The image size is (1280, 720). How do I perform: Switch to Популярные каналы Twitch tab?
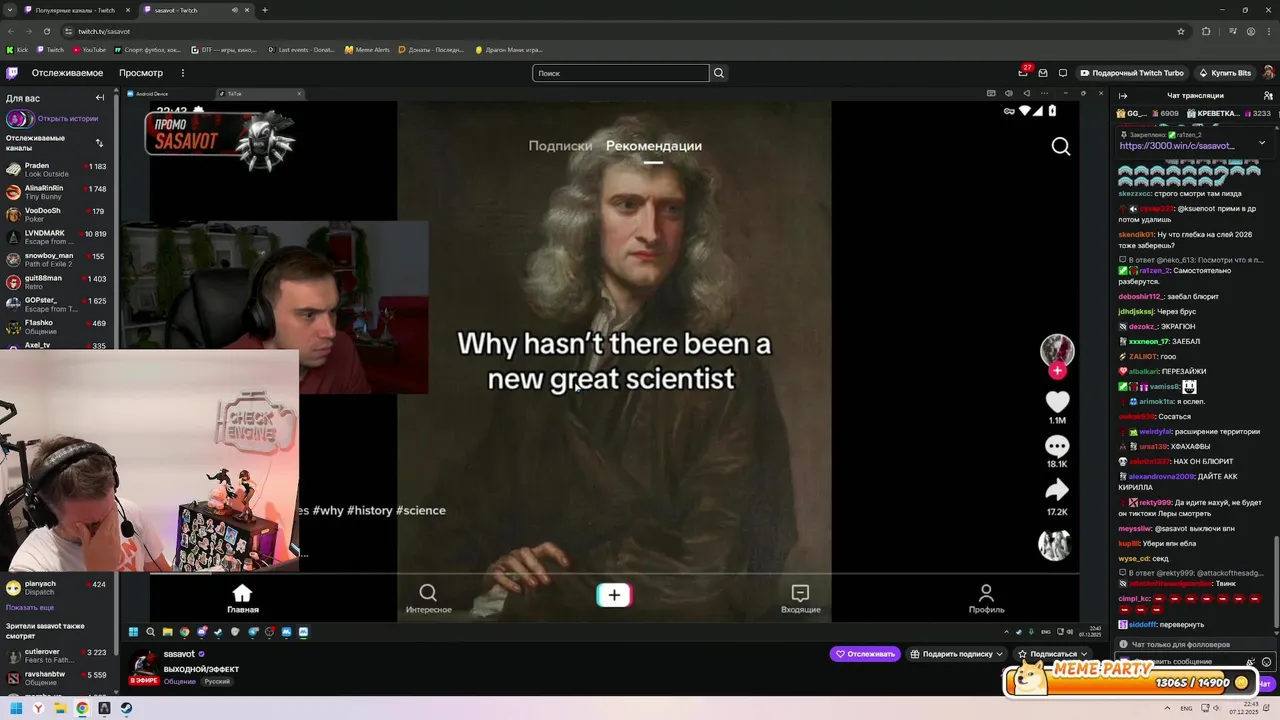(x=78, y=10)
